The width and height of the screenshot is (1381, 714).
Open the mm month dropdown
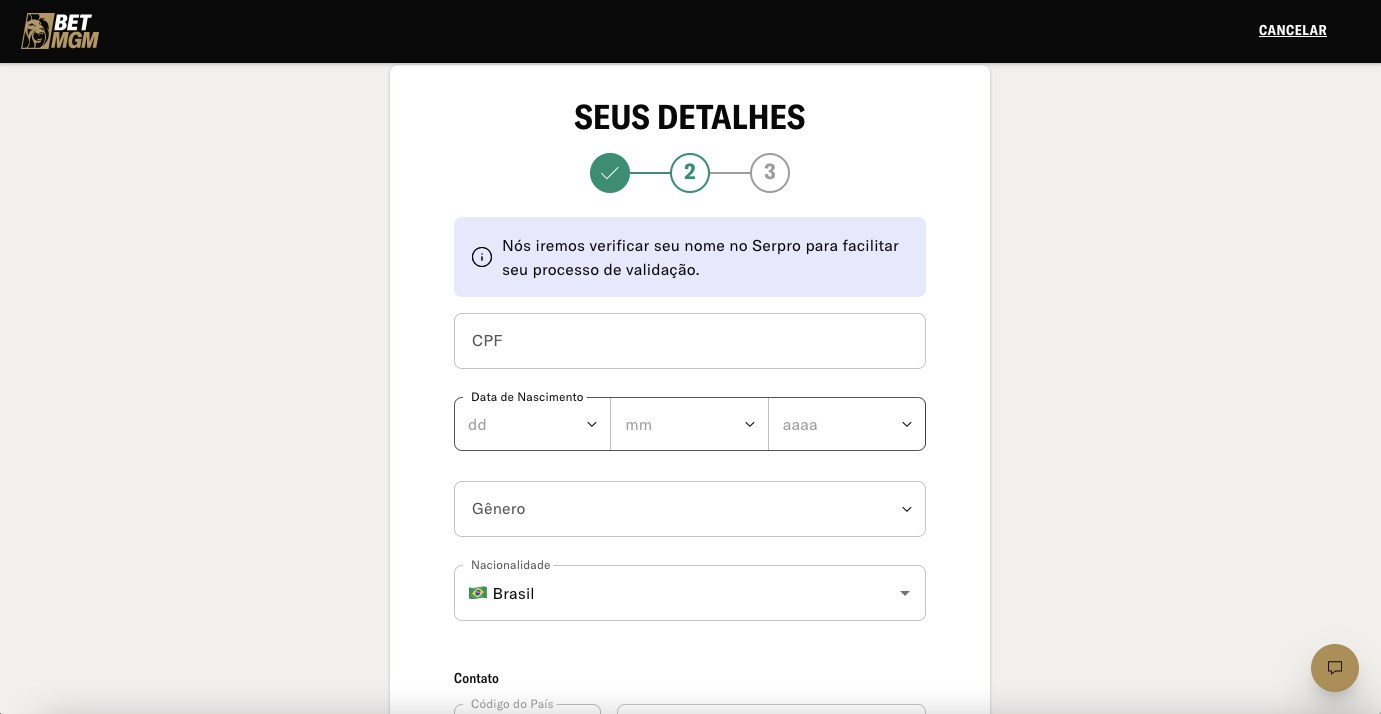pos(690,424)
